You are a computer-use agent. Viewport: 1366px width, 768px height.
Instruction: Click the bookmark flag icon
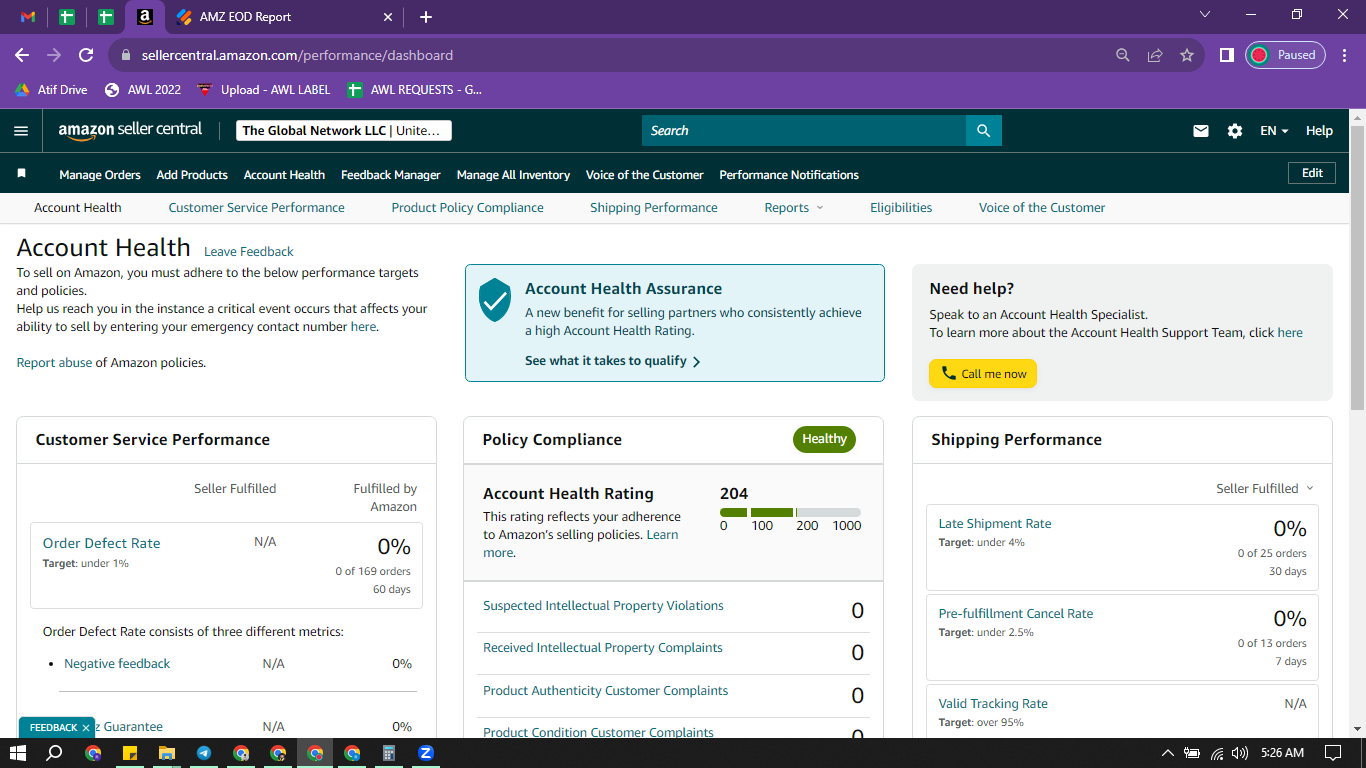21,174
